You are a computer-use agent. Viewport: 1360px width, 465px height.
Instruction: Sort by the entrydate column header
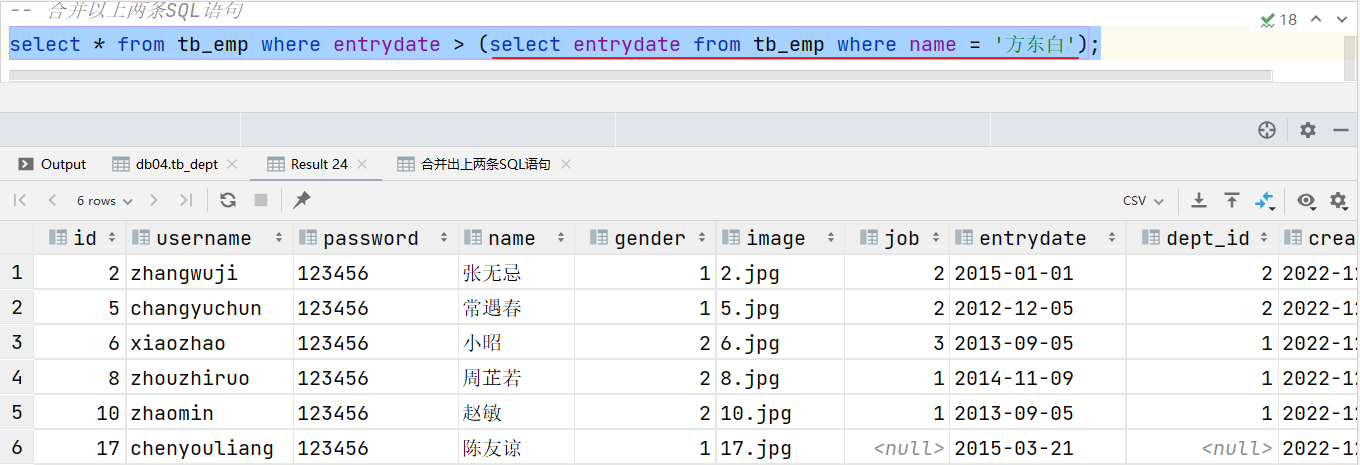1032,238
